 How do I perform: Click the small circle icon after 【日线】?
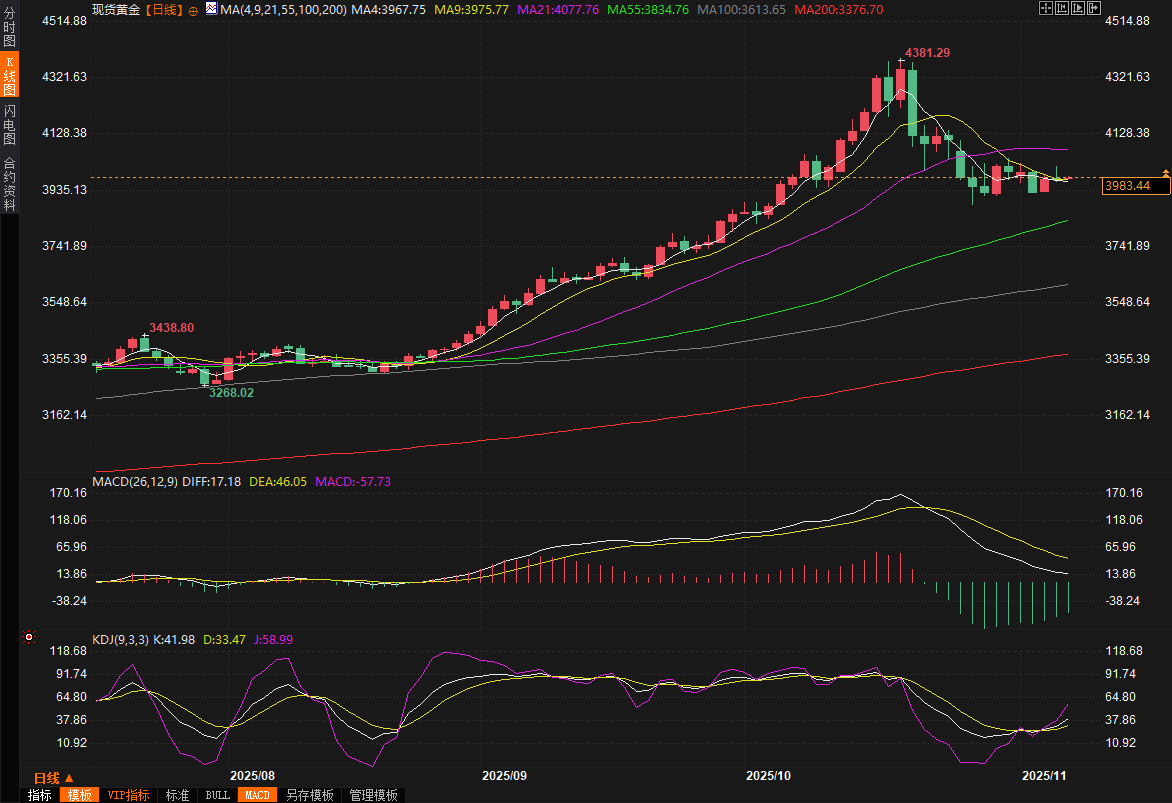click(193, 10)
